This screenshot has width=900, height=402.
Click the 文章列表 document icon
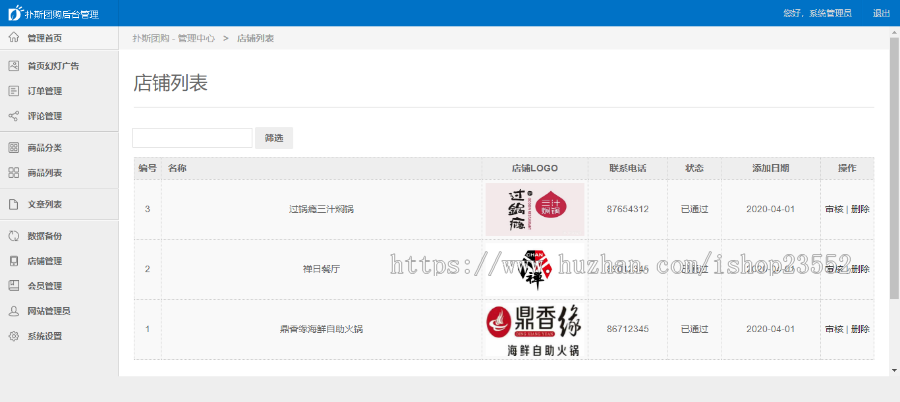(x=14, y=204)
